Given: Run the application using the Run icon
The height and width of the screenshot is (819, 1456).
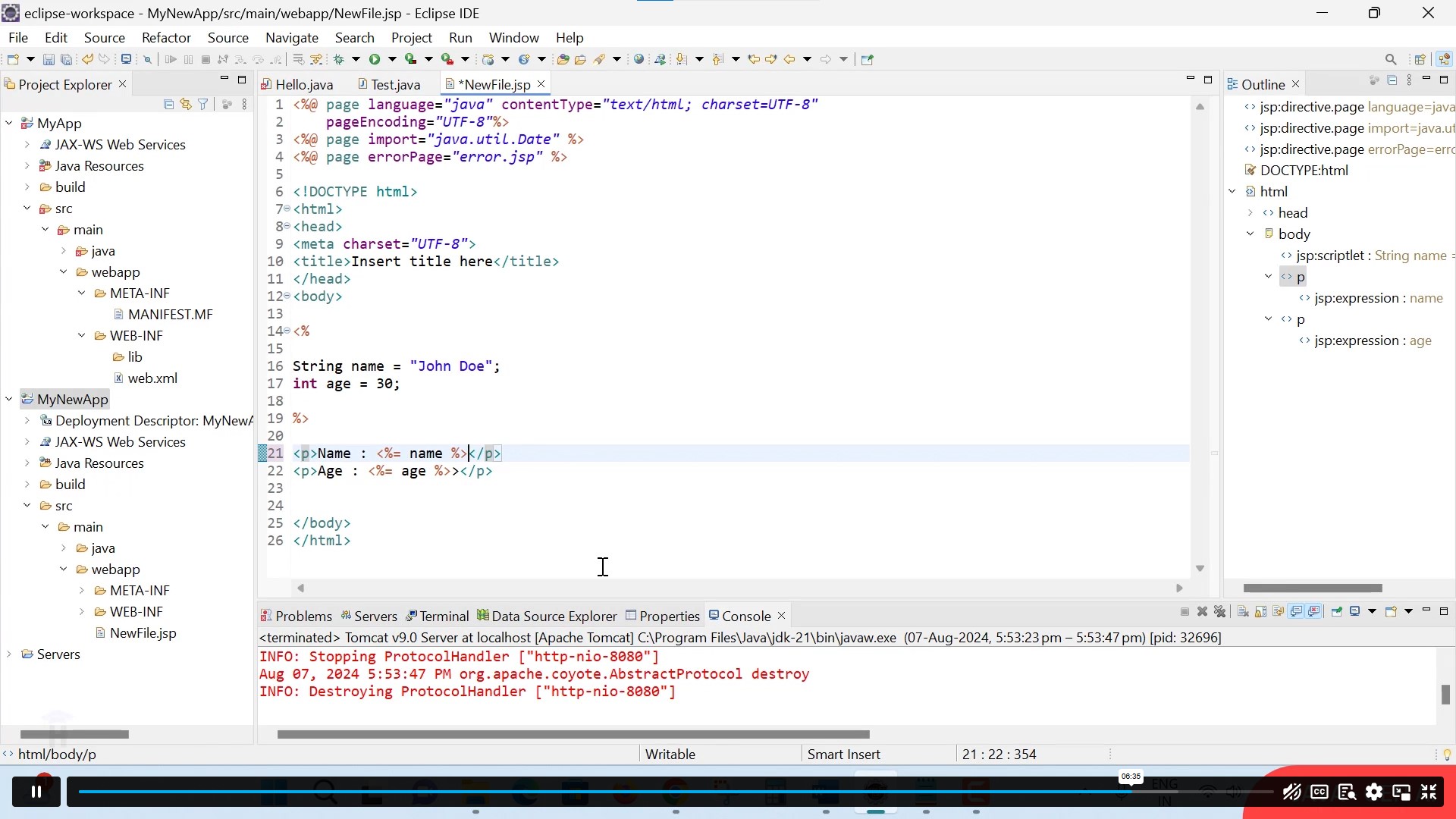Looking at the screenshot, I should point(375,59).
